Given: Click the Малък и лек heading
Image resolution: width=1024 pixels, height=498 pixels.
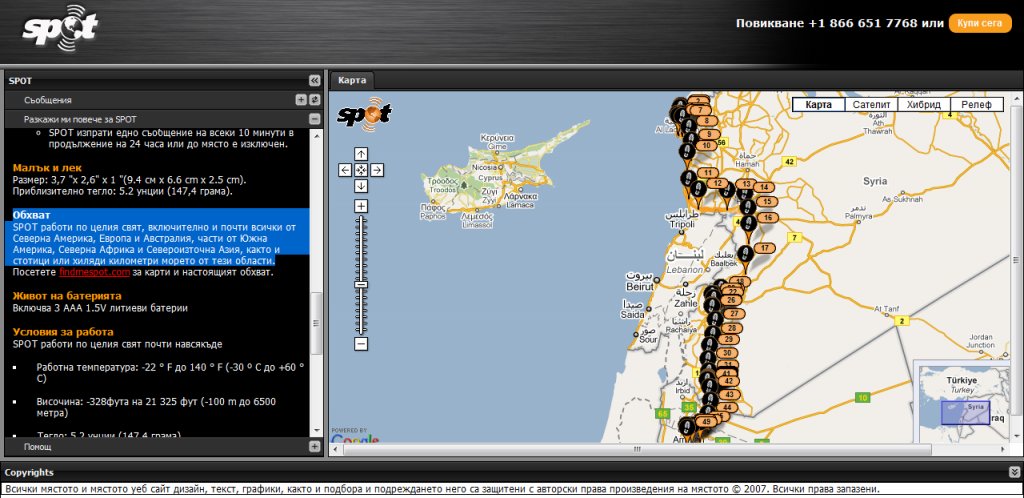Looking at the screenshot, I should point(47,168).
